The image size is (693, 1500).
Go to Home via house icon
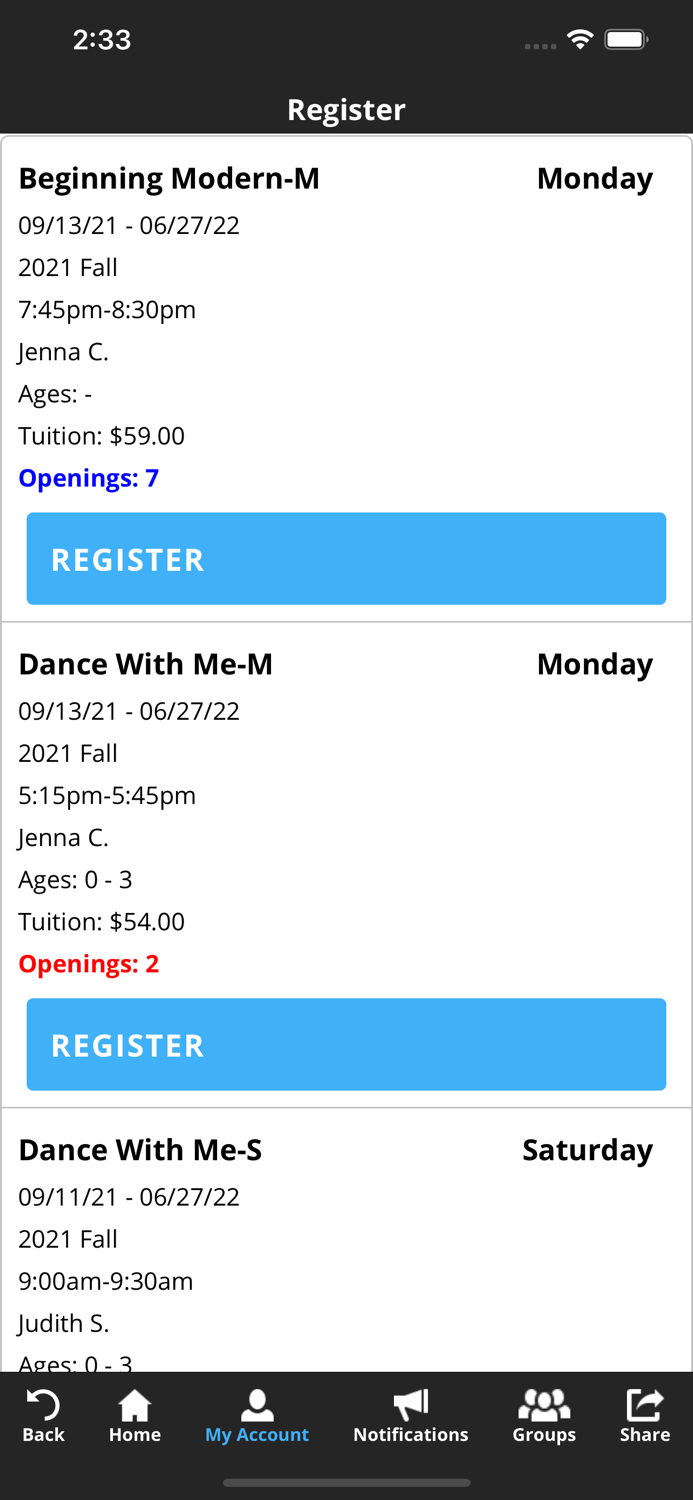[x=135, y=1406]
